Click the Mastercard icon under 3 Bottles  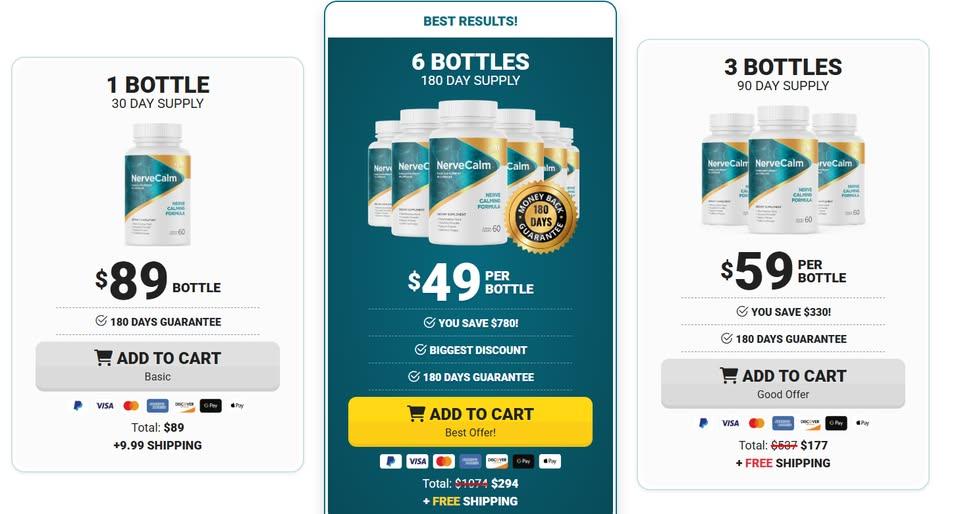click(757, 423)
